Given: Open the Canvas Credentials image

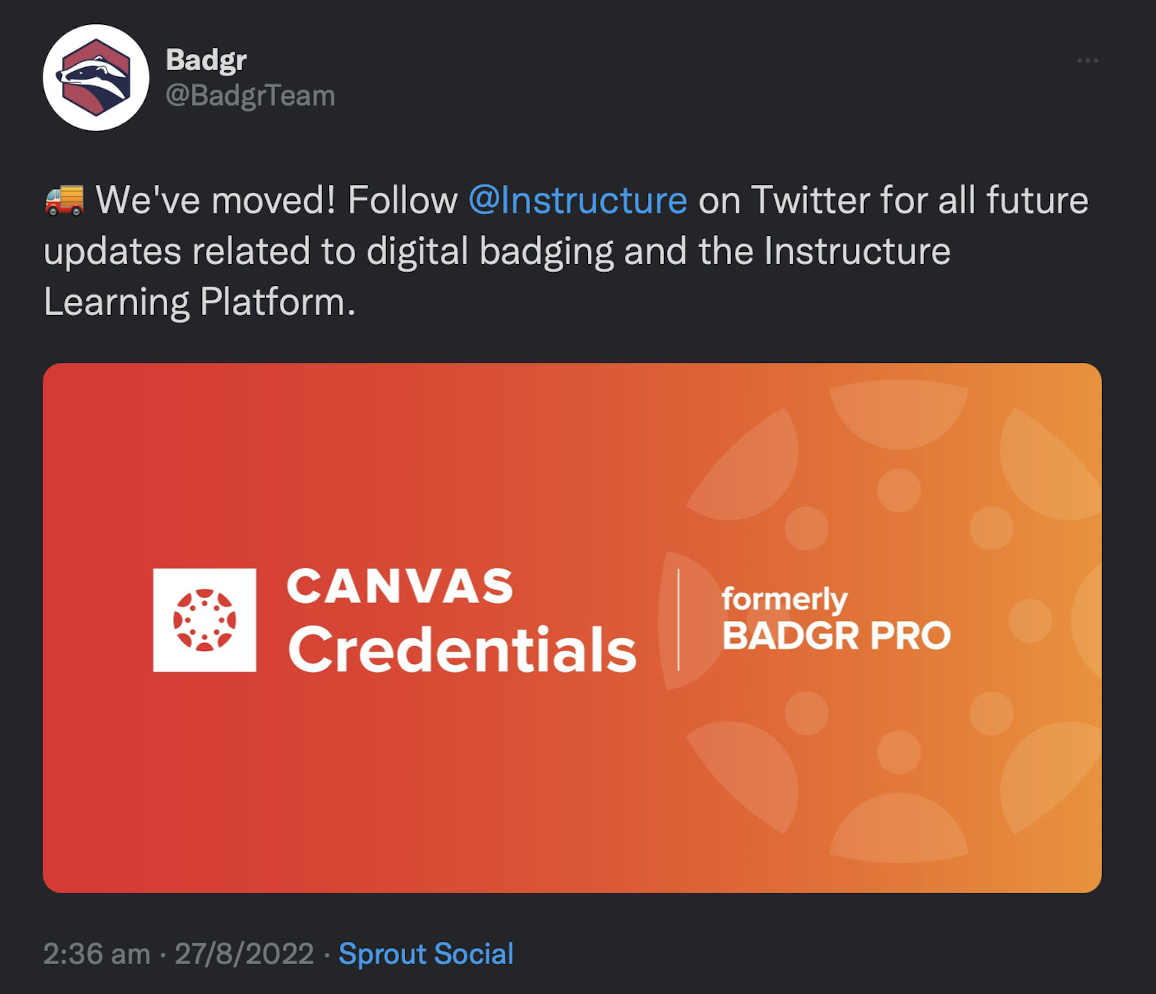Looking at the screenshot, I should point(572,628).
